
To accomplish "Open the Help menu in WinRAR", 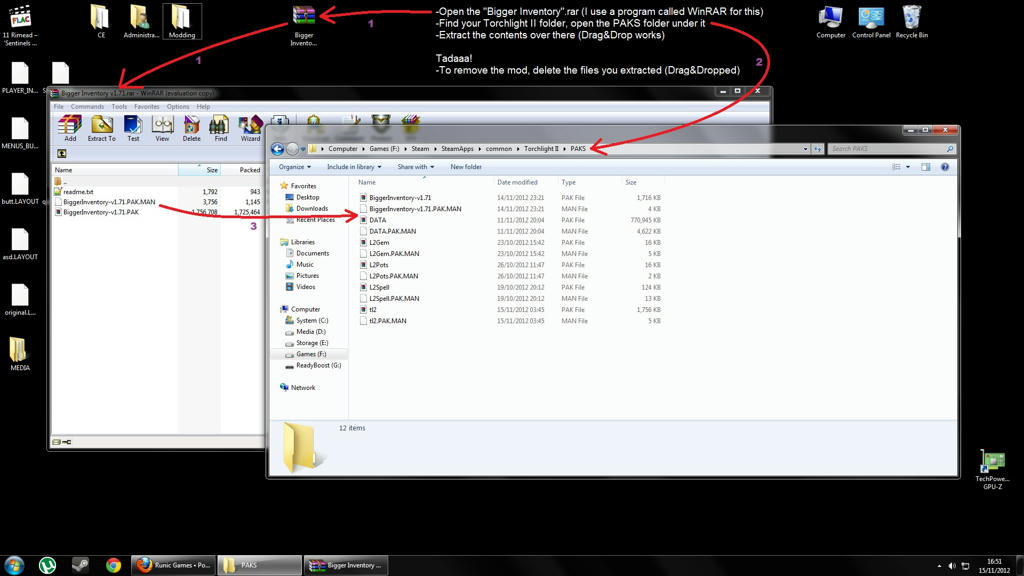I will (203, 106).
